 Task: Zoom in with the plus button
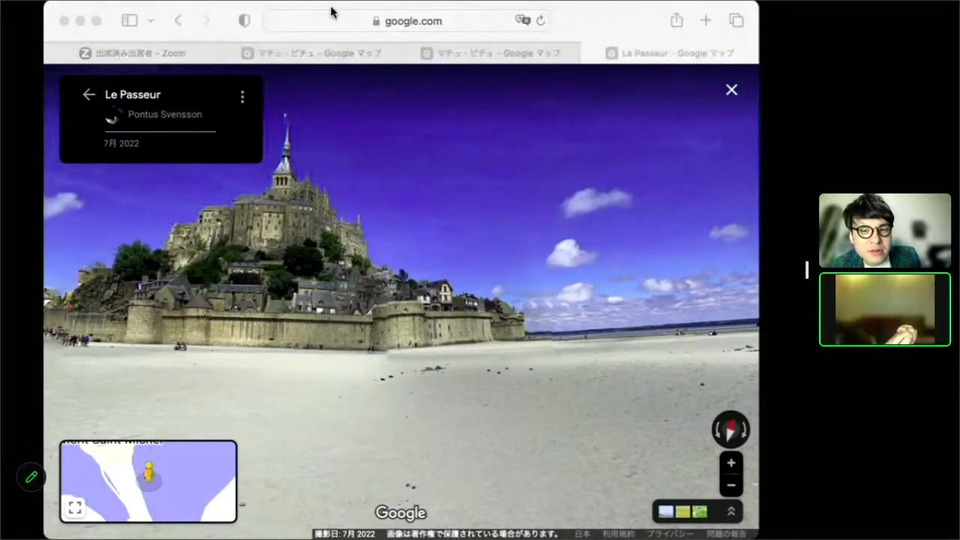click(x=731, y=463)
